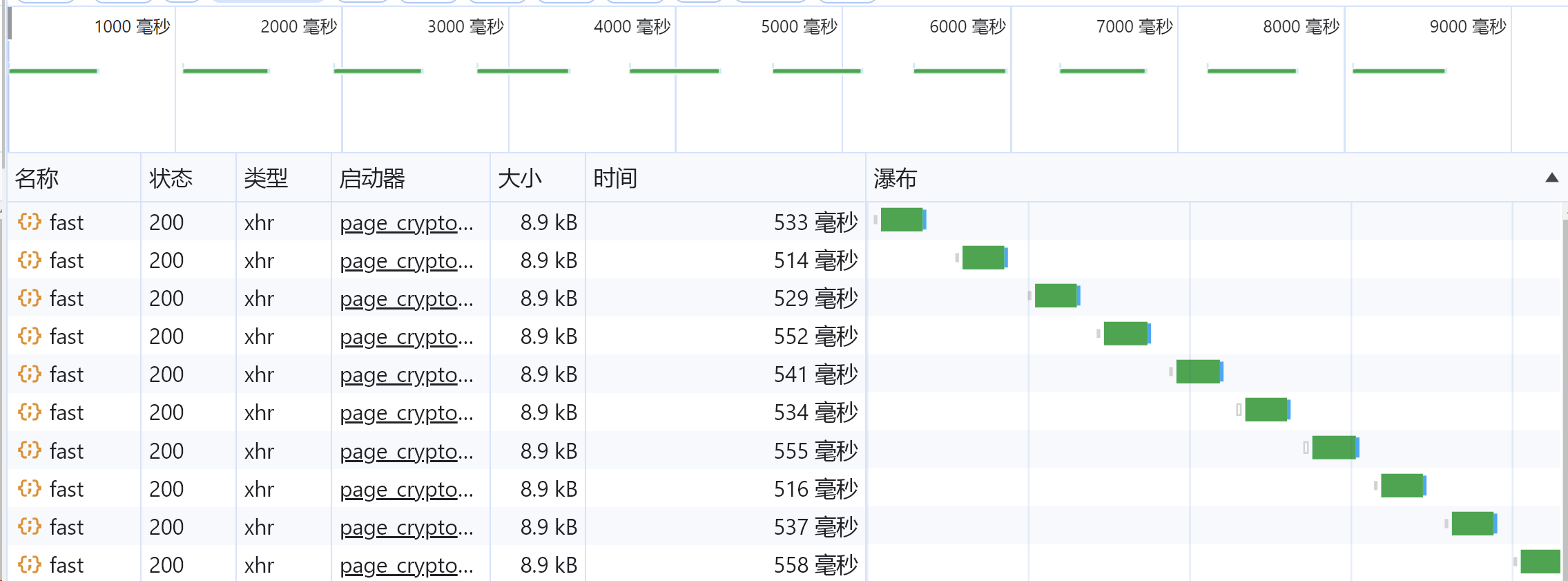
Task: Select the request icon in the 555 毫秒 row
Action: [30, 450]
